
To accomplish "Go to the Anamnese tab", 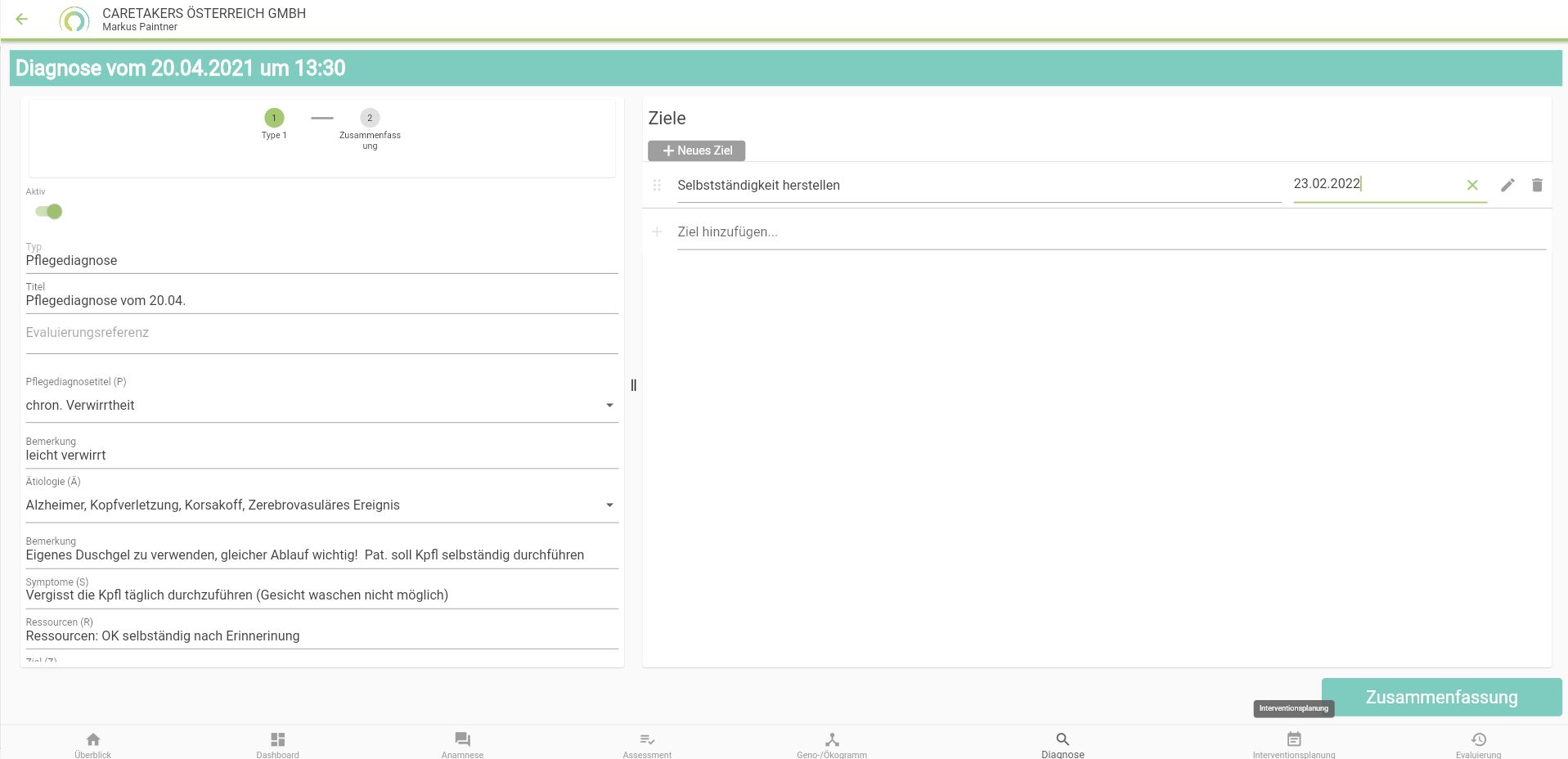I will [x=462, y=744].
